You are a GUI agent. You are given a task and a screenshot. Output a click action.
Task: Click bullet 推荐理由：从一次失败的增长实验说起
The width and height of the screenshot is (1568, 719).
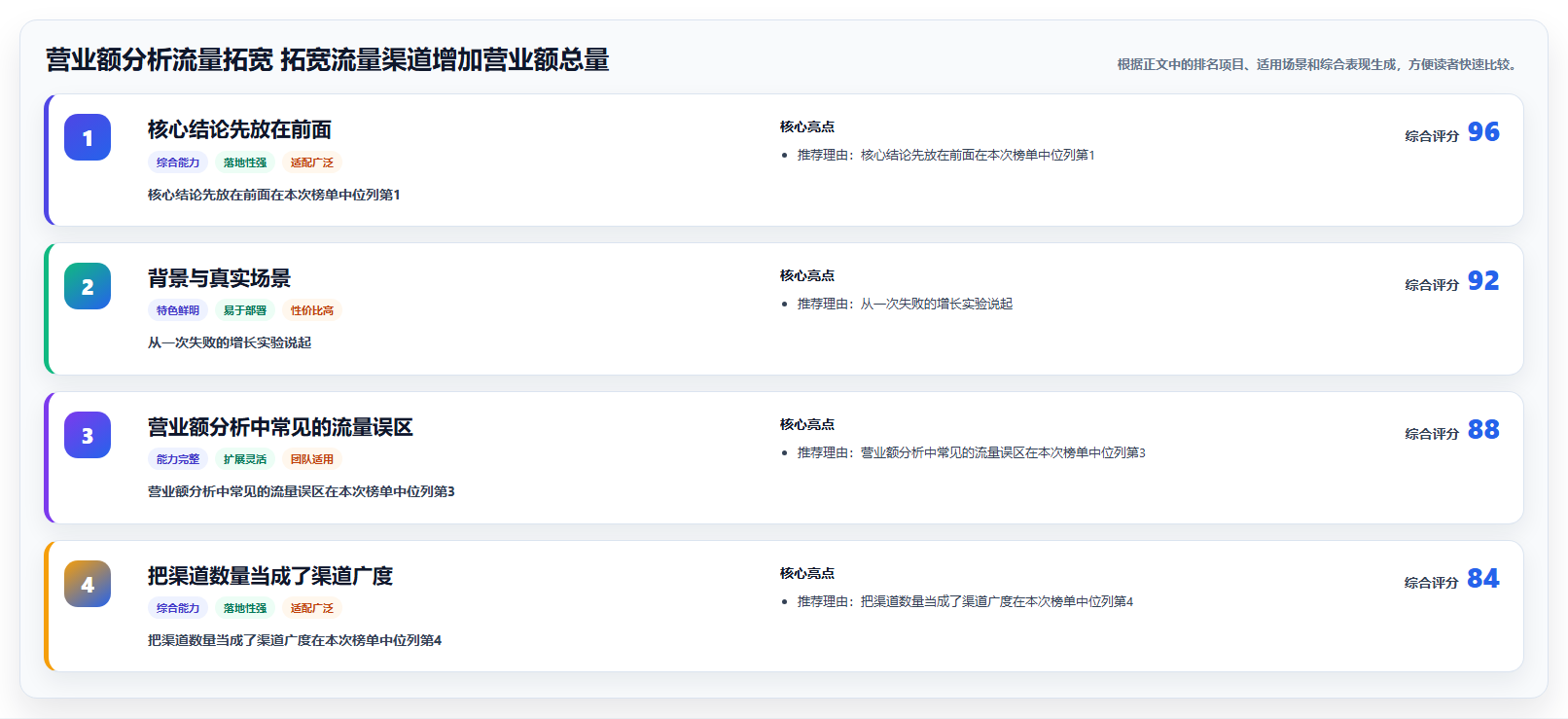coord(905,304)
